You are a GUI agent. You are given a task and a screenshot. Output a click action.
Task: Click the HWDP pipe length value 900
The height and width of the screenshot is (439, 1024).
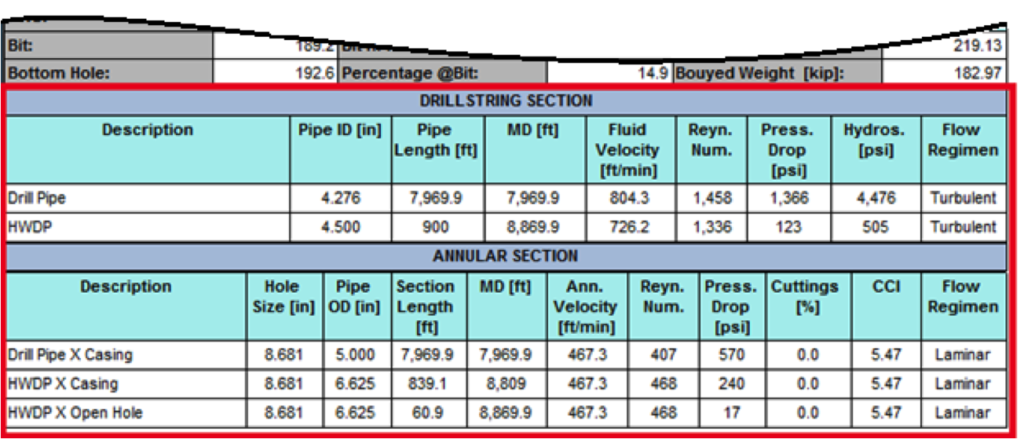coord(435,227)
